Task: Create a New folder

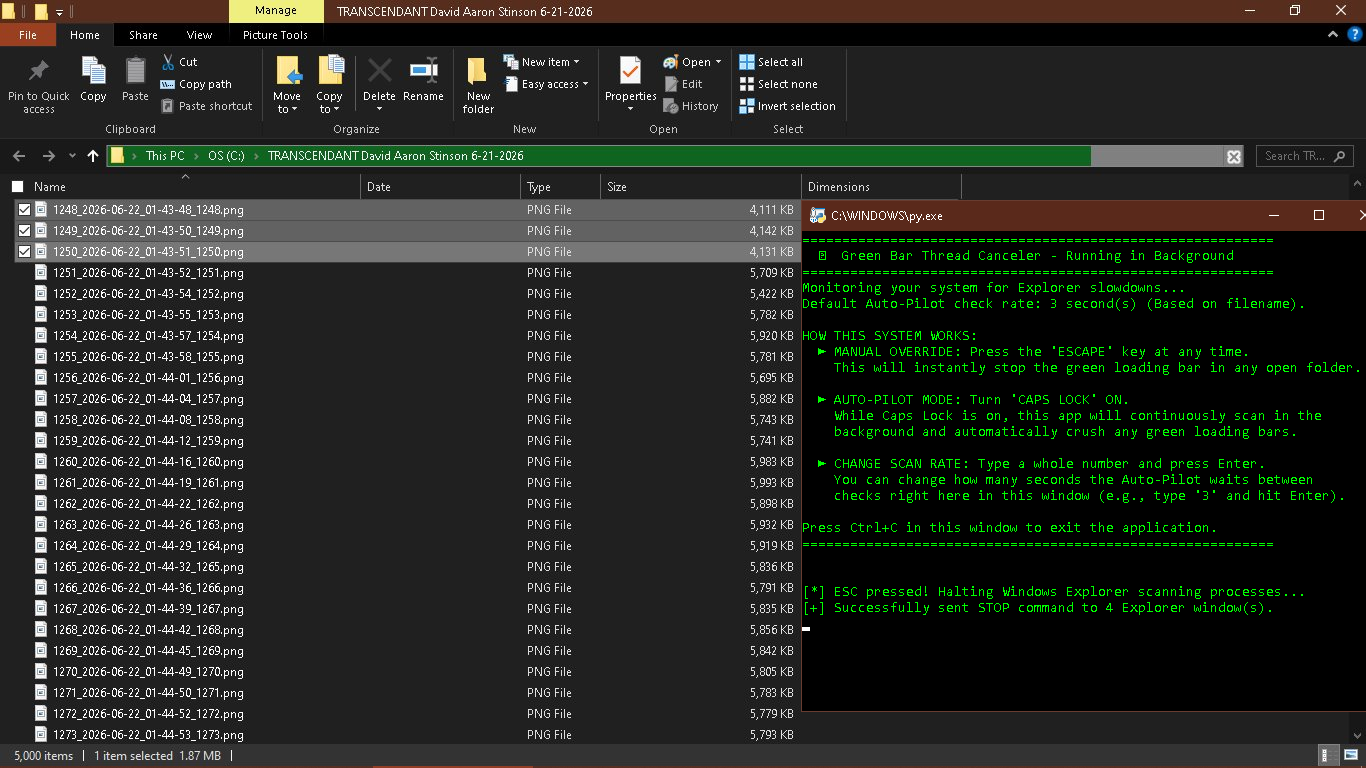Action: point(478,84)
